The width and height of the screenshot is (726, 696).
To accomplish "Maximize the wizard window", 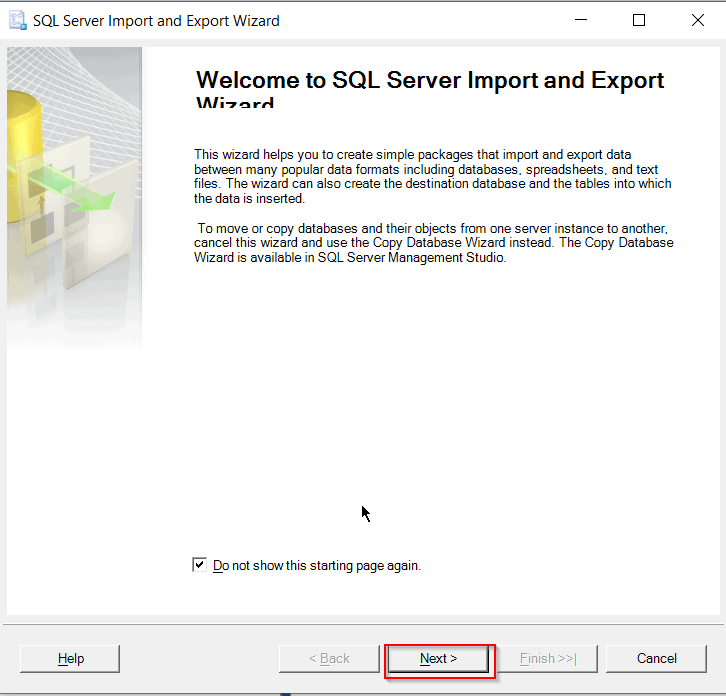I will pos(639,20).
